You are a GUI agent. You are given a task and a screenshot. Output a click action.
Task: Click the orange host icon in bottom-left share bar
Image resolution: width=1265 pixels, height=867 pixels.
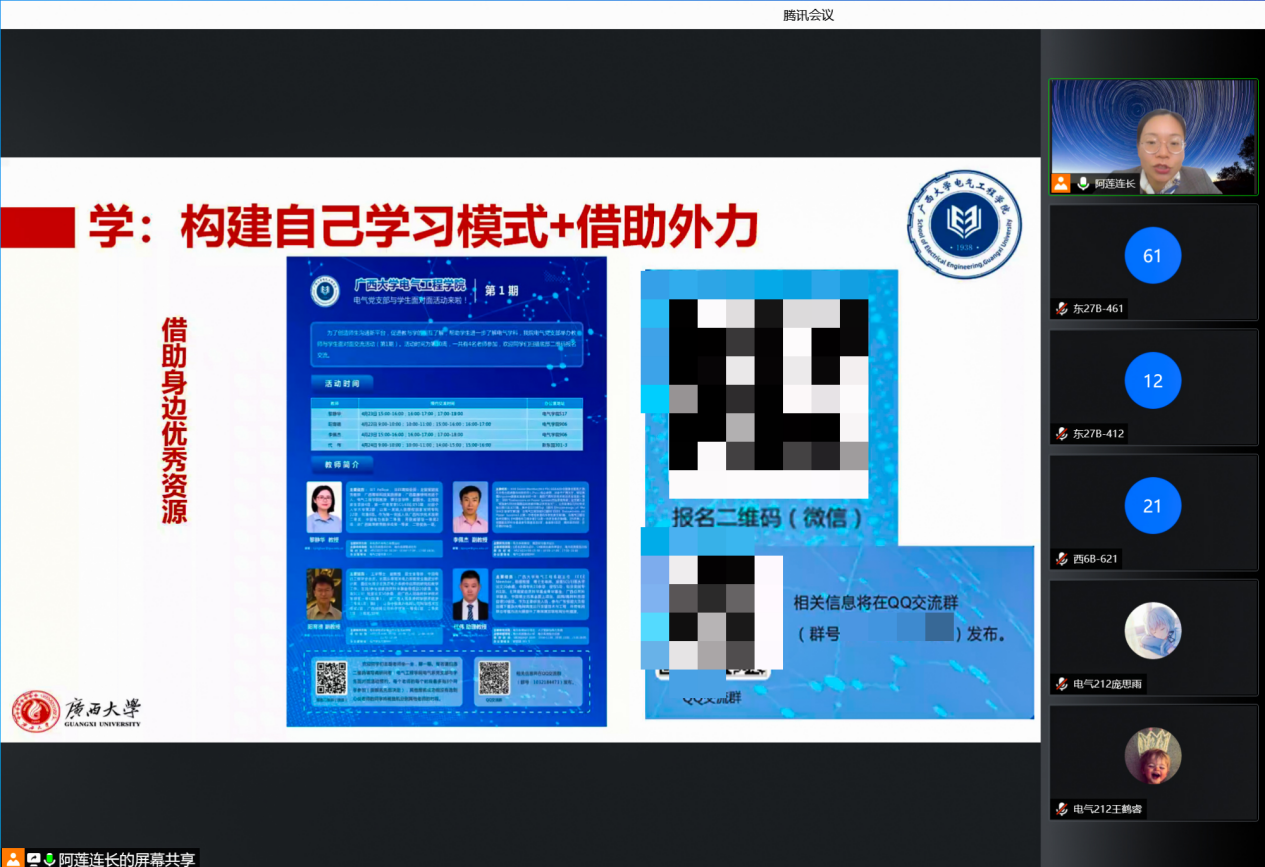13,858
